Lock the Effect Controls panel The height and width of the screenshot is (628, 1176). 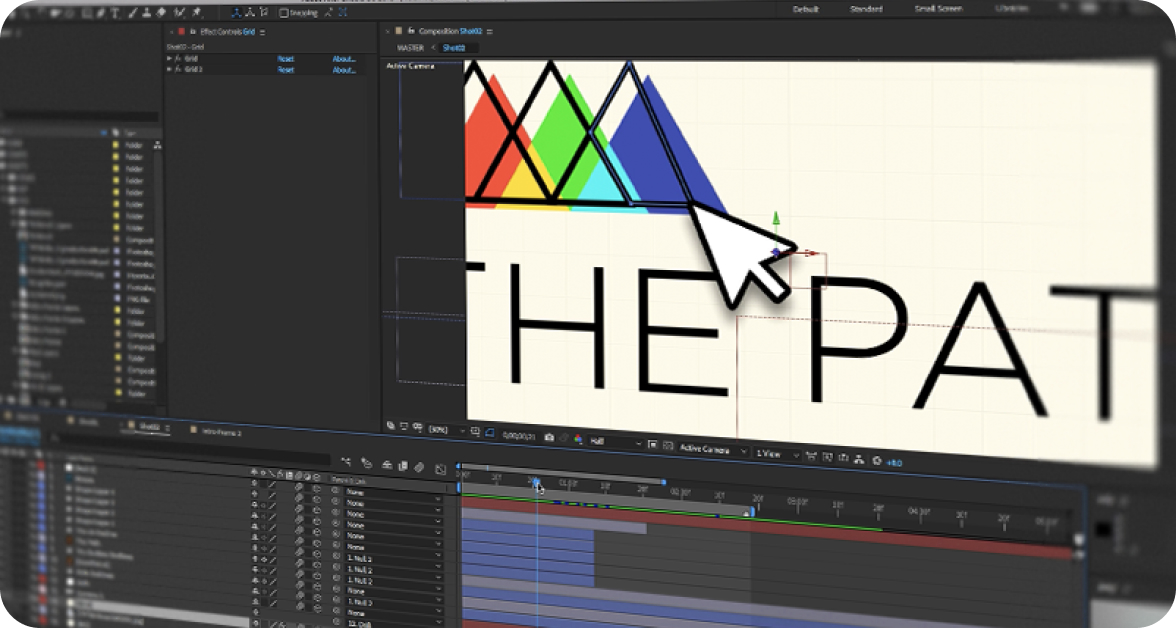point(193,32)
